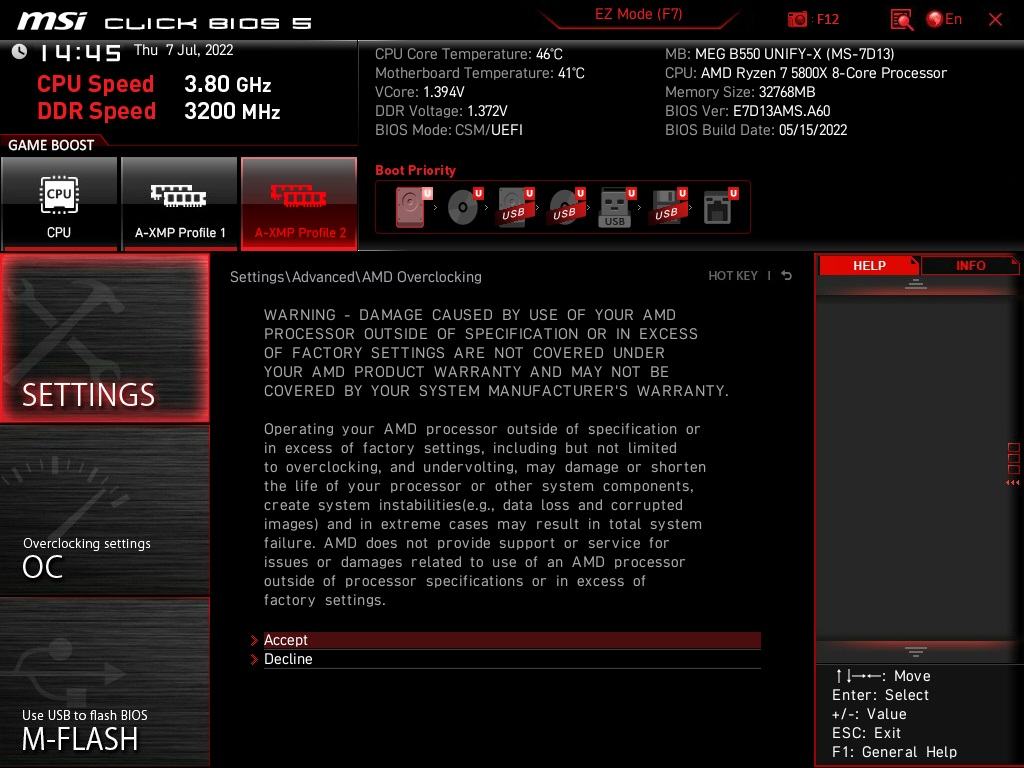Screen dimensions: 1024x768
Task: Click the BIOS Mode: CSM/UEFI text
Action: coord(449,130)
